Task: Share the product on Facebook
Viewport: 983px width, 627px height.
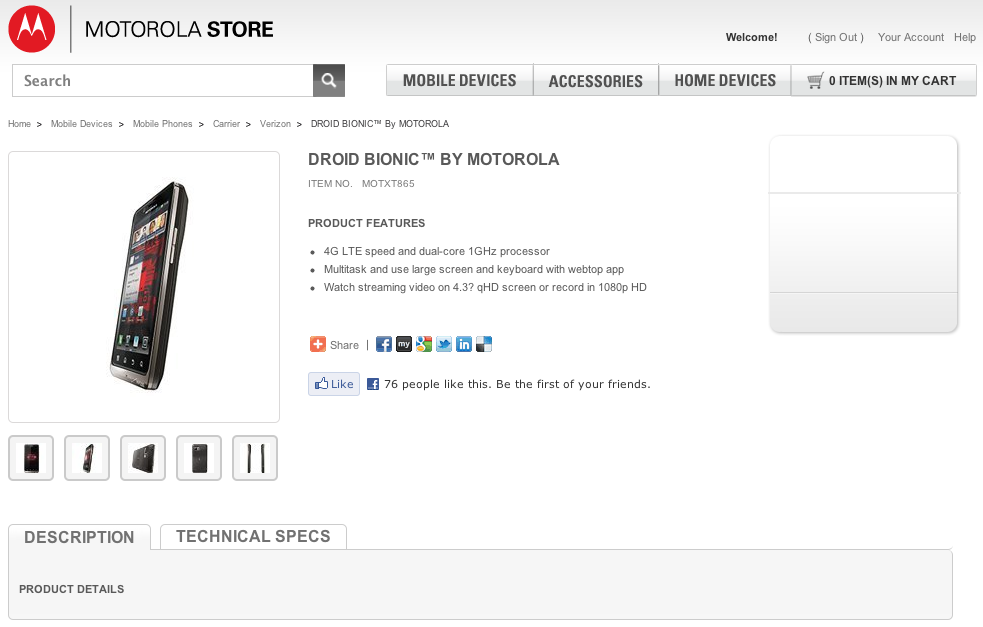Action: [x=384, y=345]
